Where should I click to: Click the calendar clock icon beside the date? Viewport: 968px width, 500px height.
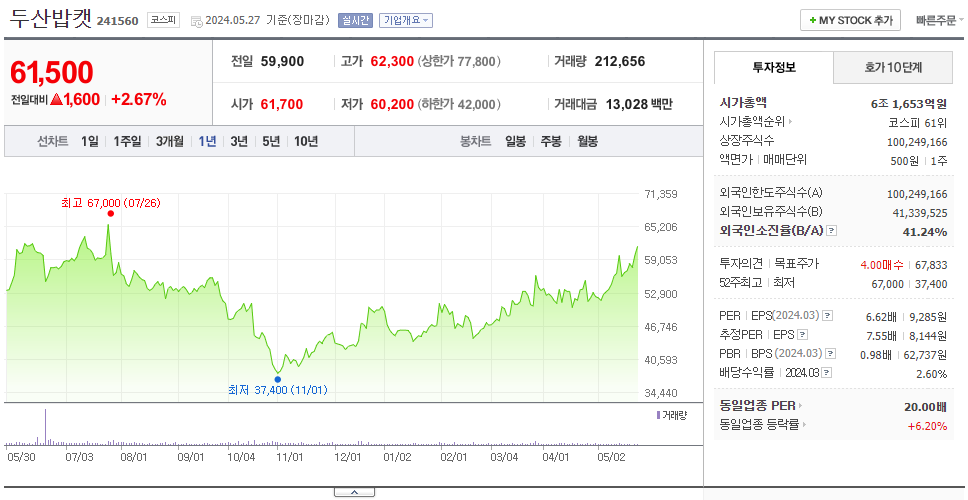click(x=196, y=21)
